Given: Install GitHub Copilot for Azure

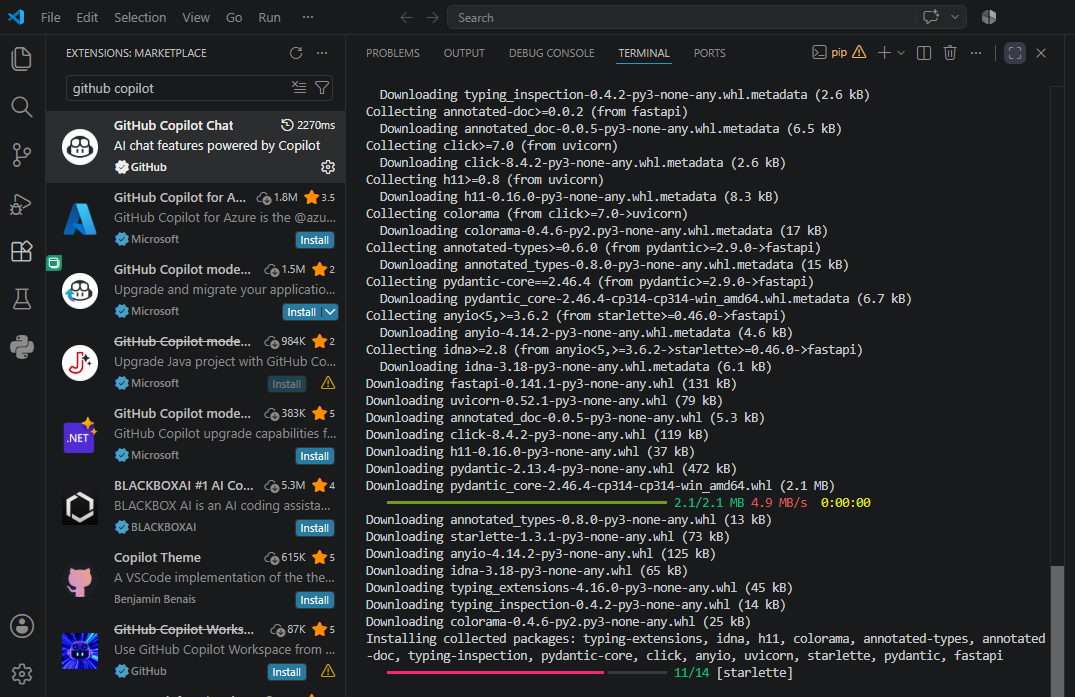Looking at the screenshot, I should point(315,240).
